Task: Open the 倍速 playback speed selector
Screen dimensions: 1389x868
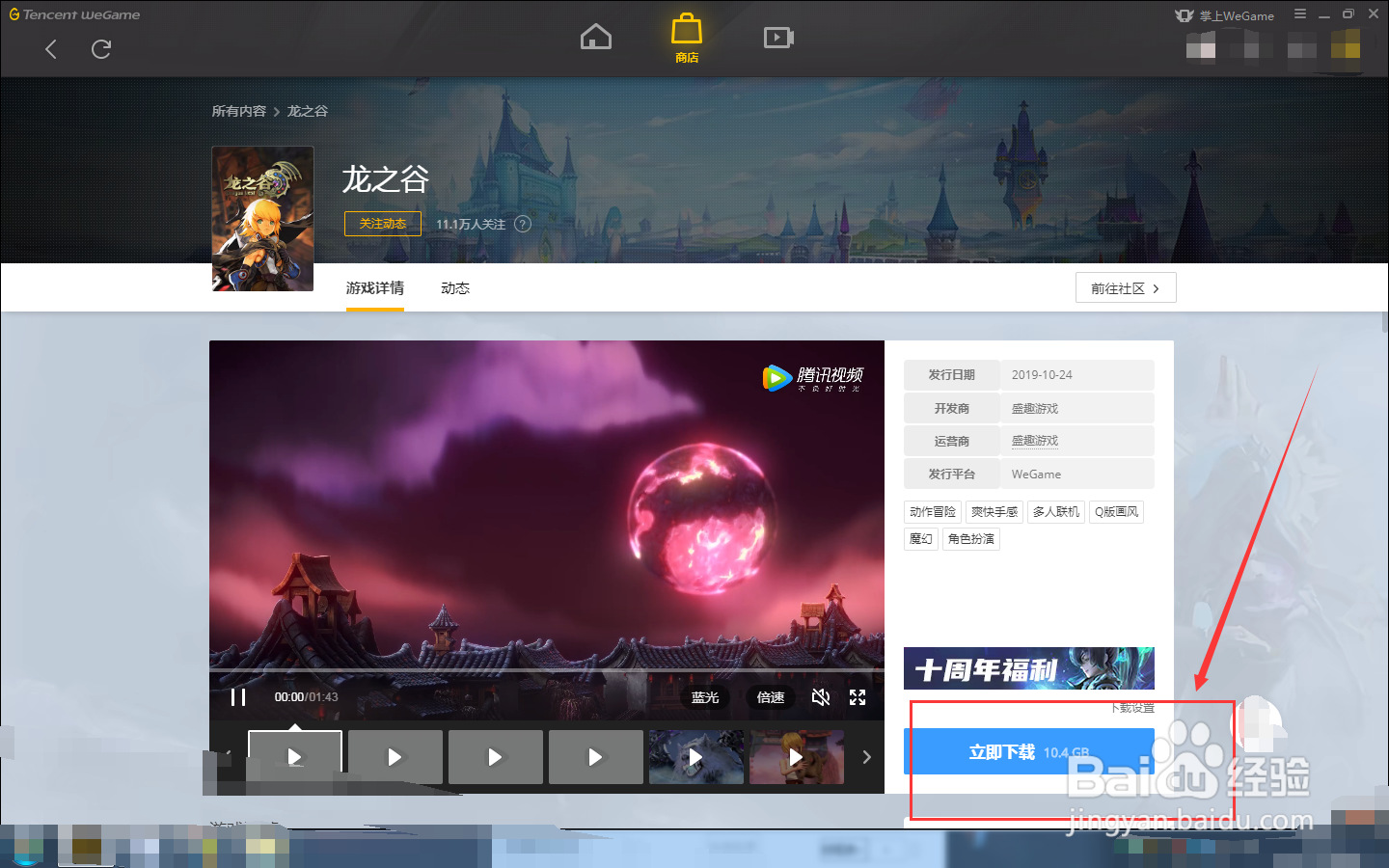Action: point(771,697)
